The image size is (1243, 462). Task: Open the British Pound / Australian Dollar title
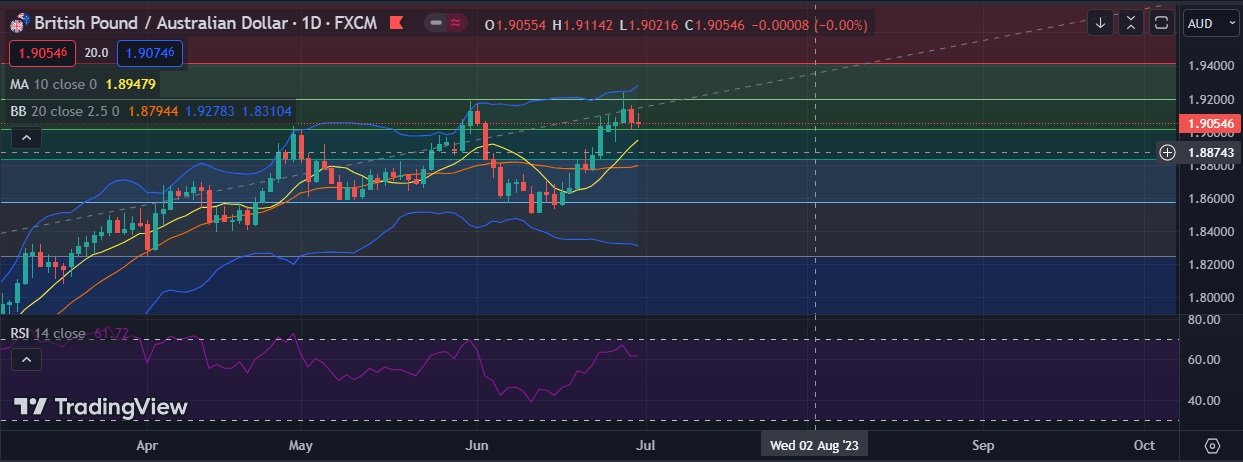pyautogui.click(x=162, y=23)
